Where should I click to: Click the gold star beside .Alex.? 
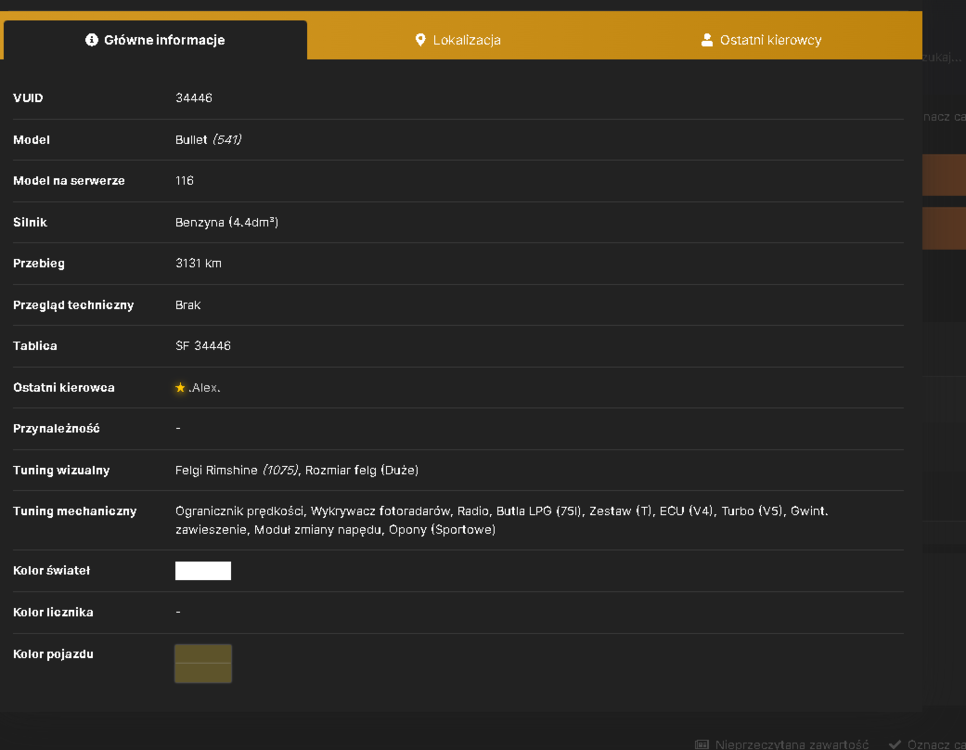pos(180,388)
